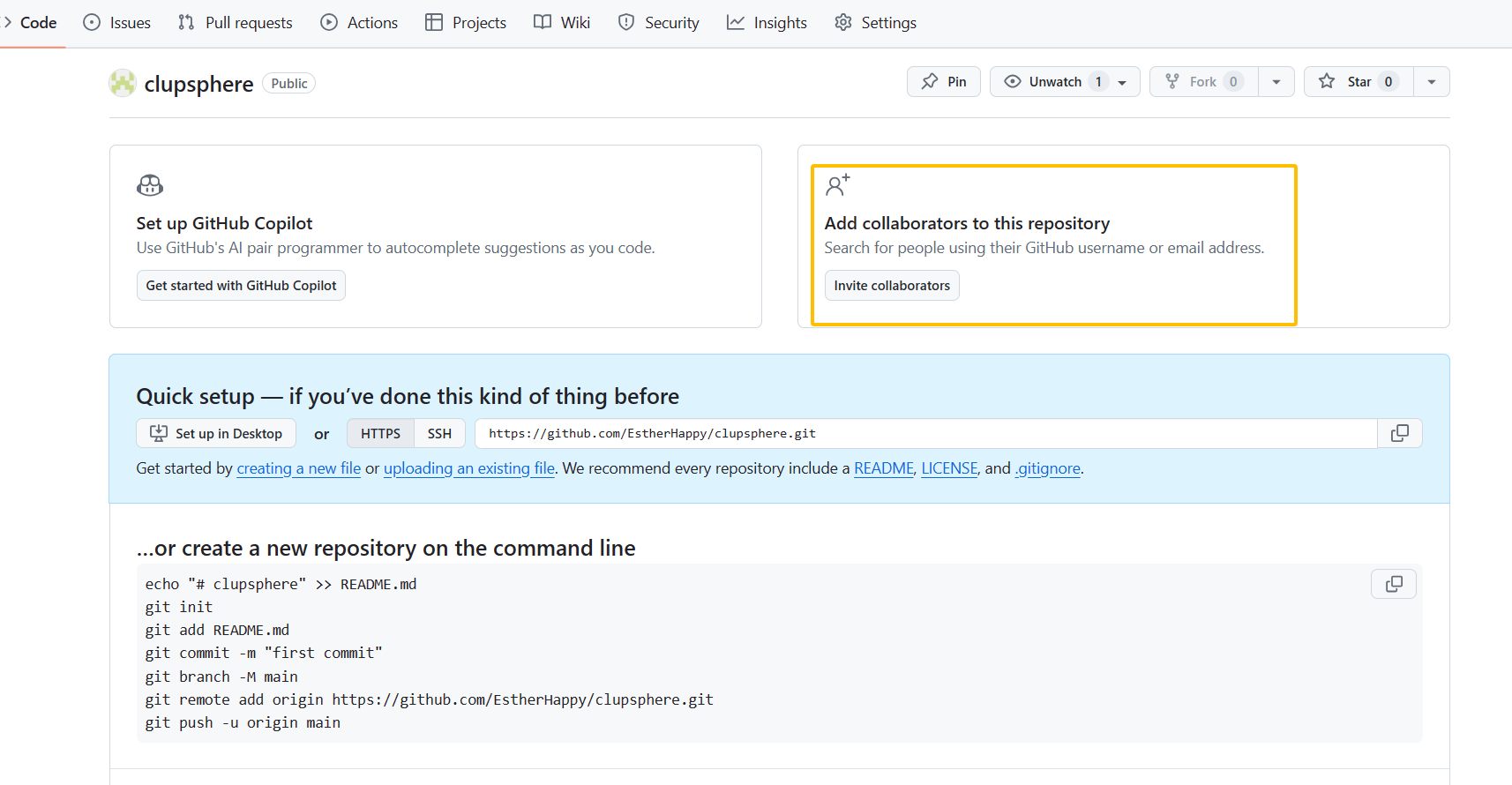Click the Public visibility badge

point(289,83)
